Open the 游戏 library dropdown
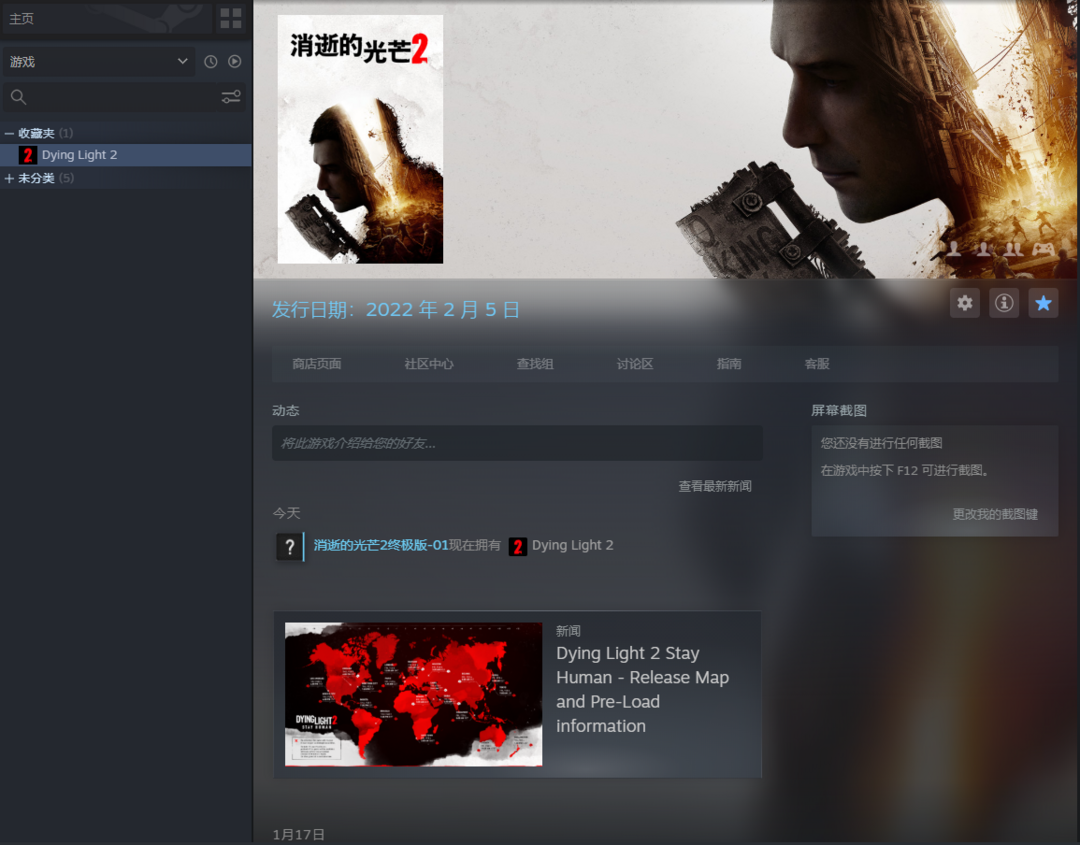Viewport: 1080px width, 845px height. point(98,62)
